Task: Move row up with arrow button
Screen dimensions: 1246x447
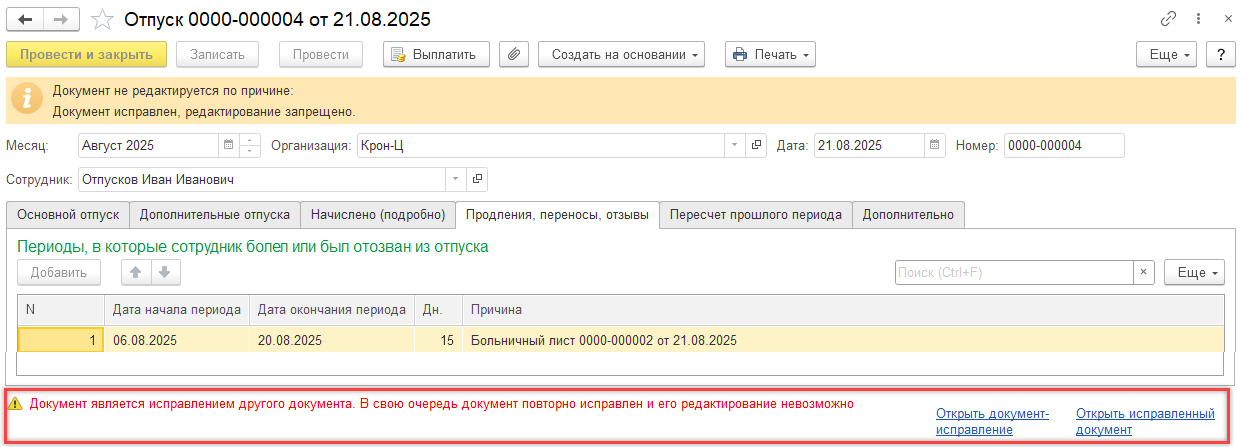Action: pyautogui.click(x=136, y=272)
